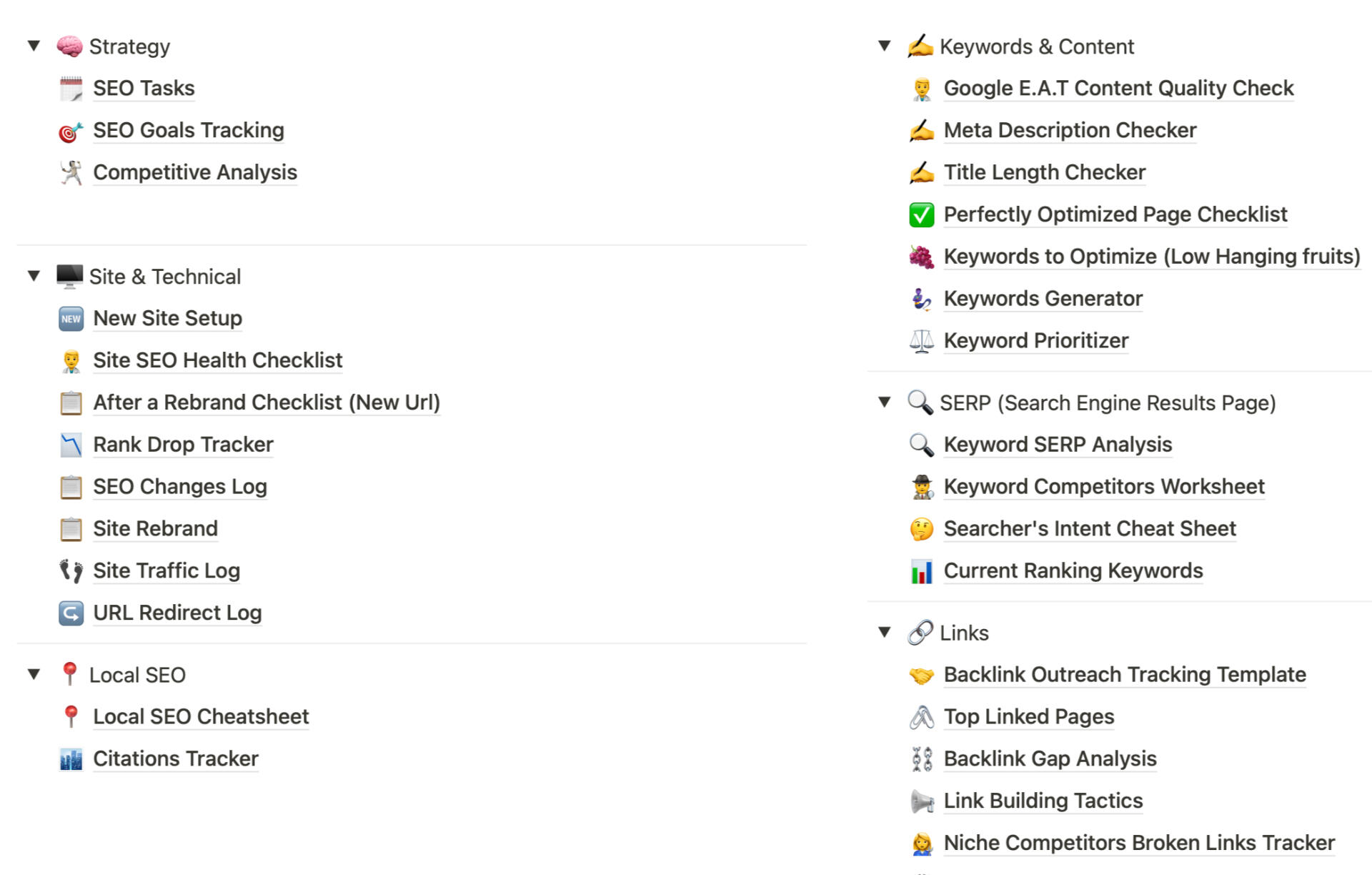Click the green checkmark icon on Perfectly Optimized Page Checklist
Image resolution: width=1372 pixels, height=875 pixels.
[x=922, y=214]
